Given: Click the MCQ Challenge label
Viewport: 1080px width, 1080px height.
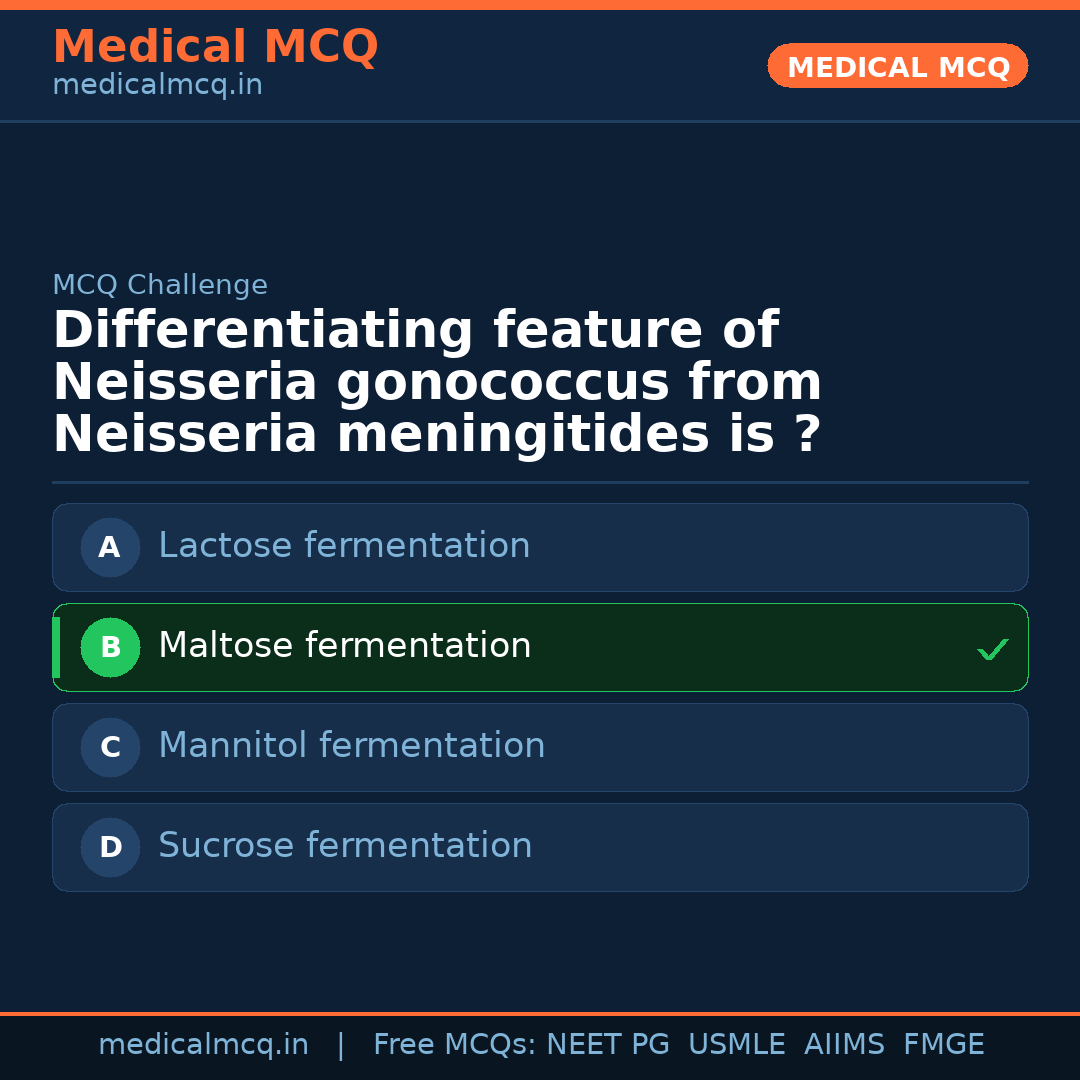Looking at the screenshot, I should pyautogui.click(x=160, y=285).
